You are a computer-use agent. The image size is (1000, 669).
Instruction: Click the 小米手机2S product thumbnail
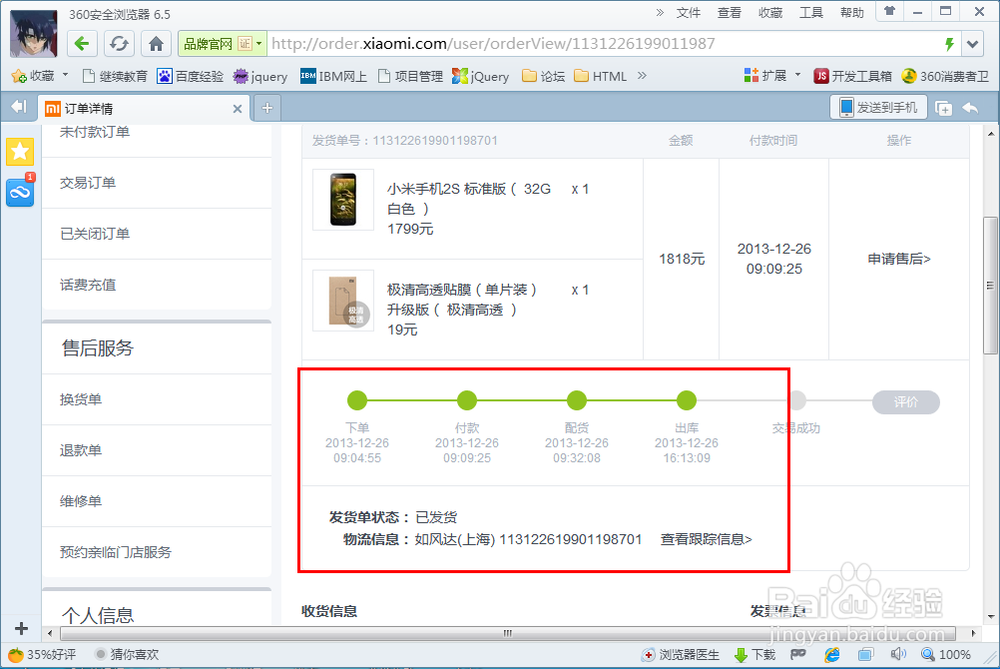tap(343, 200)
